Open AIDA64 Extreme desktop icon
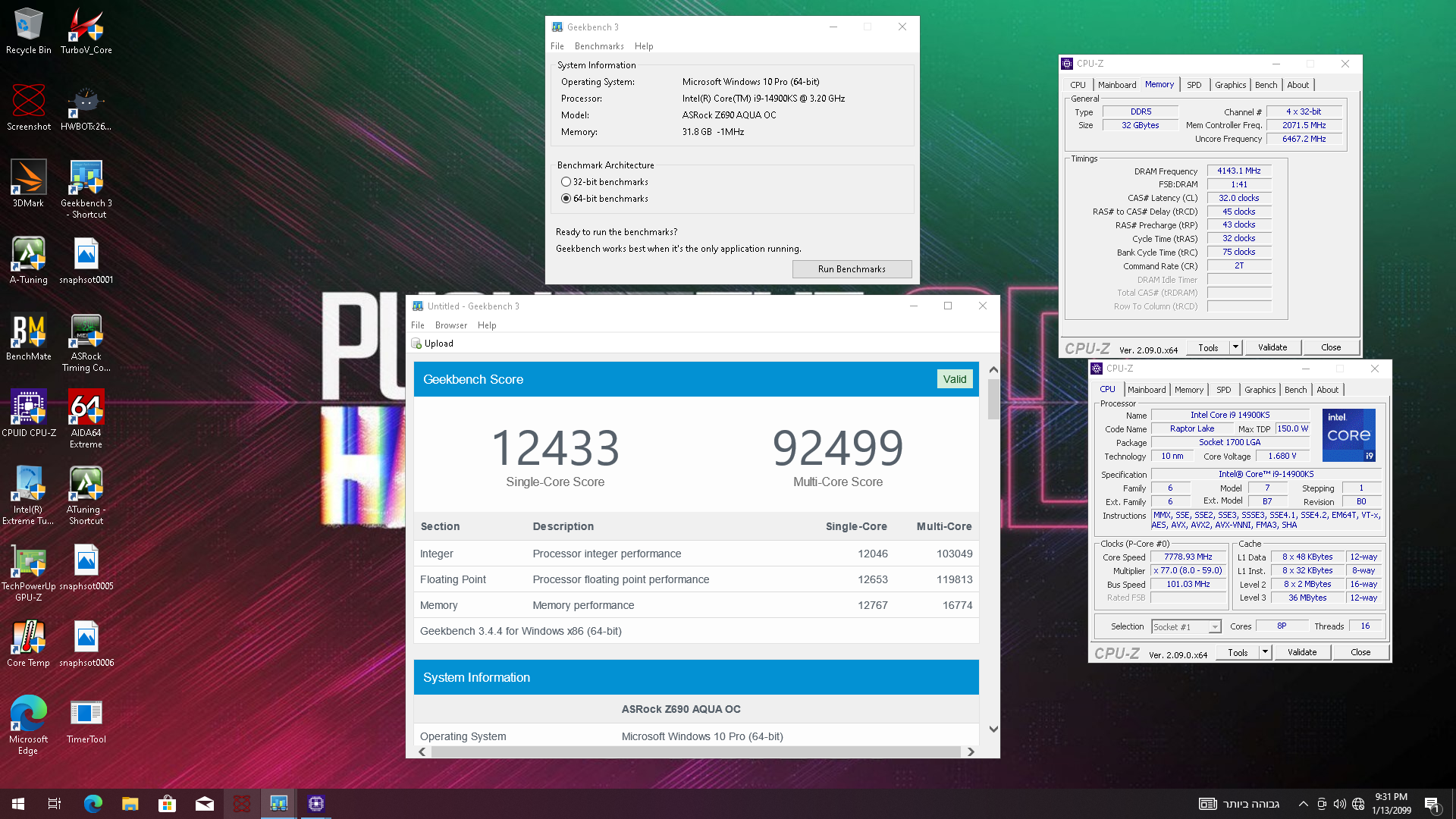 86,419
